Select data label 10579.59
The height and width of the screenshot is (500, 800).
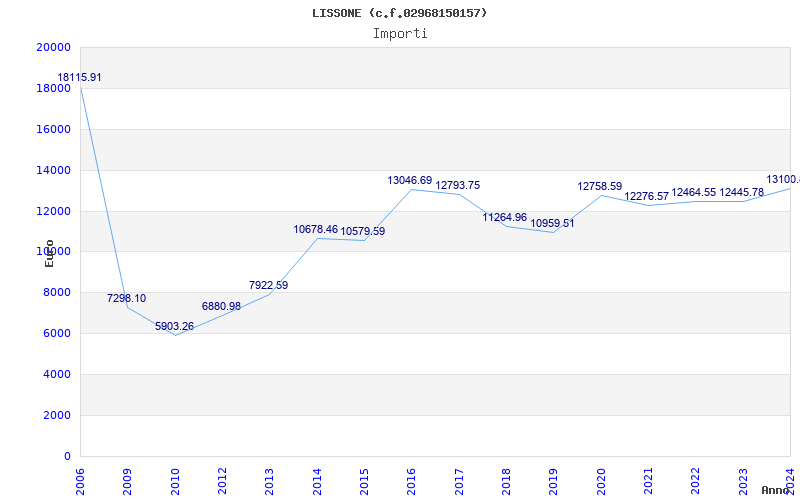(x=363, y=232)
